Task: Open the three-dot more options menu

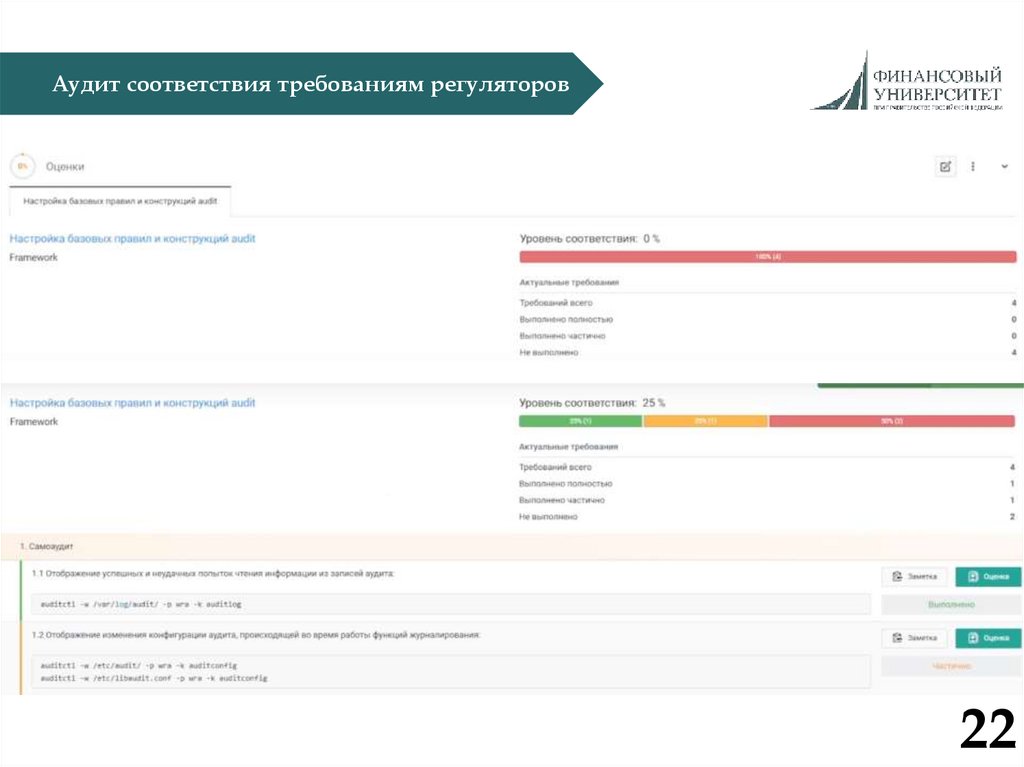Action: pyautogui.click(x=973, y=167)
